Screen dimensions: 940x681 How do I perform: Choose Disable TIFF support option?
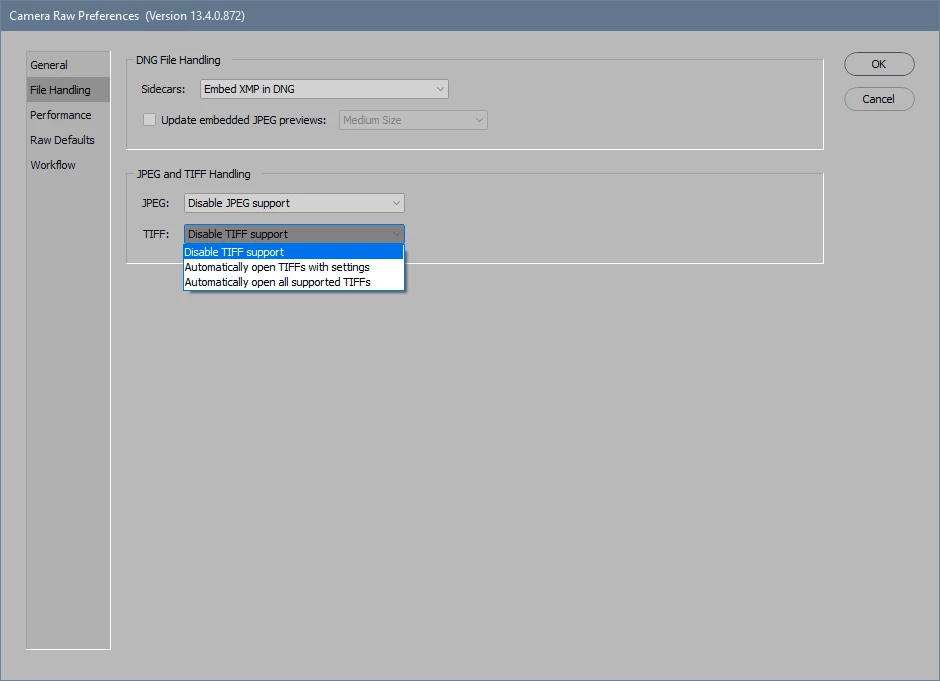(x=293, y=252)
